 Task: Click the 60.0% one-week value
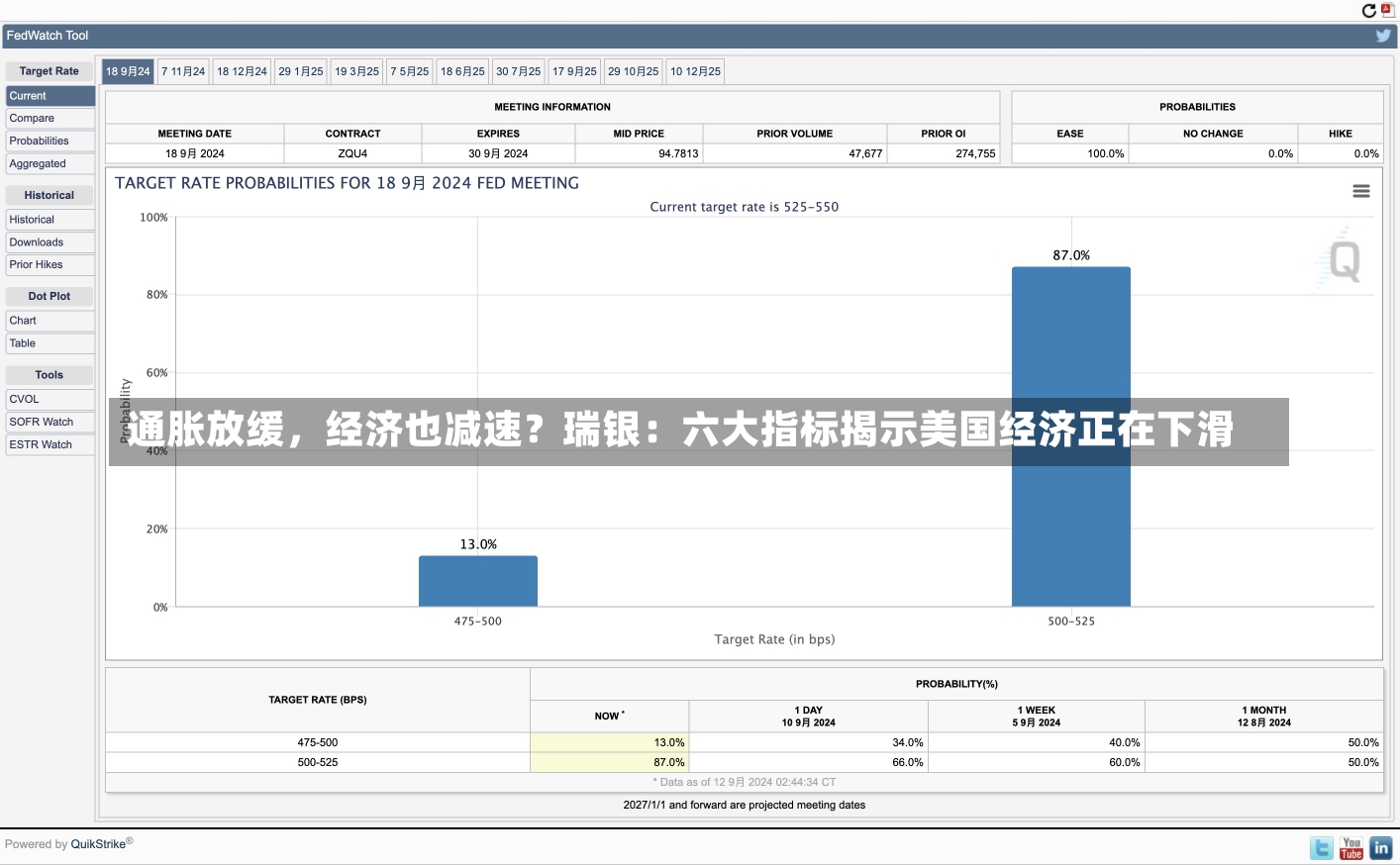tap(1125, 762)
